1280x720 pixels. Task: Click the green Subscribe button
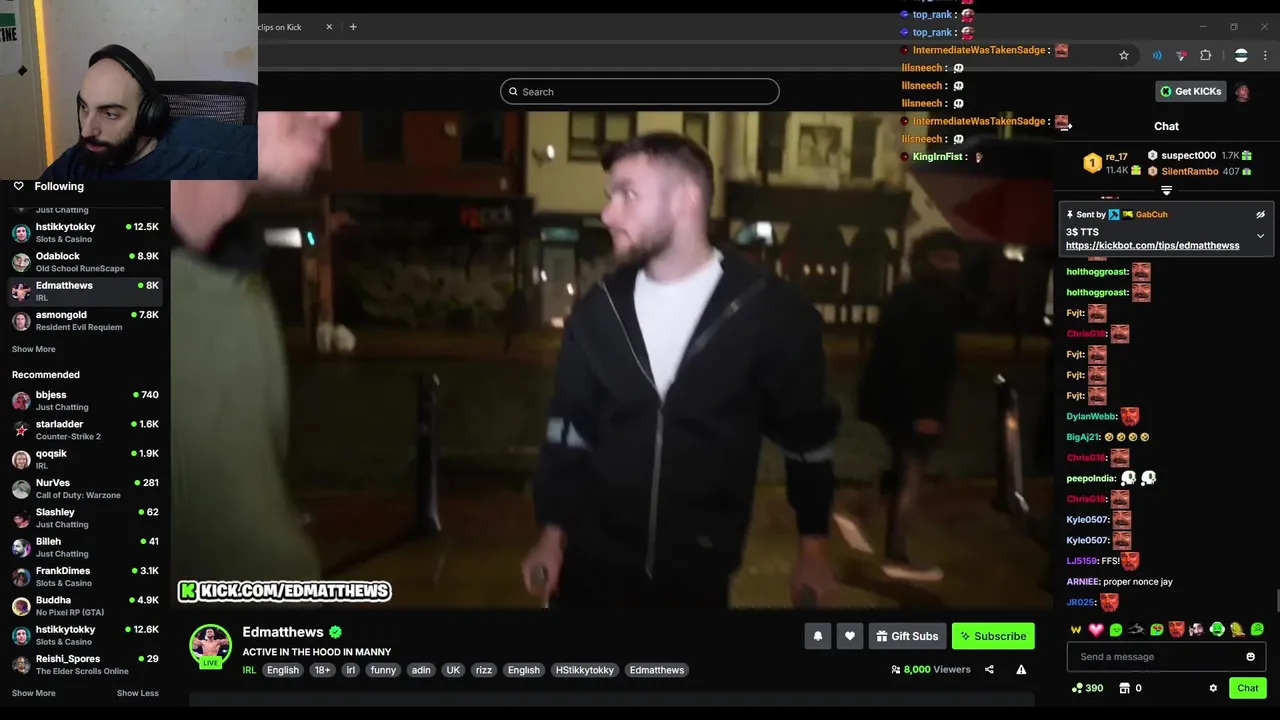pyautogui.click(x=993, y=636)
